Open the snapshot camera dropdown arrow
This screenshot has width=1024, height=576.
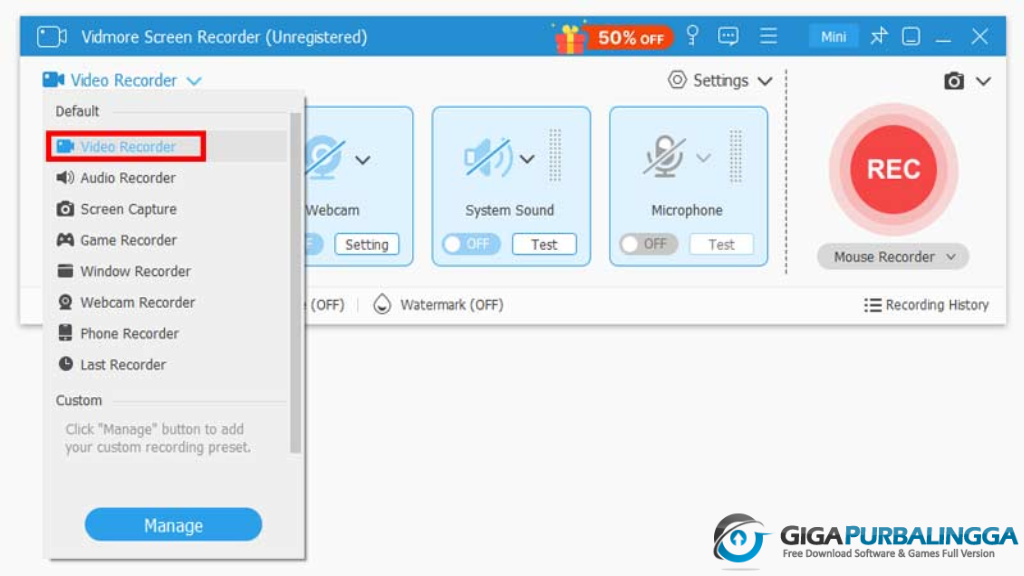(984, 82)
